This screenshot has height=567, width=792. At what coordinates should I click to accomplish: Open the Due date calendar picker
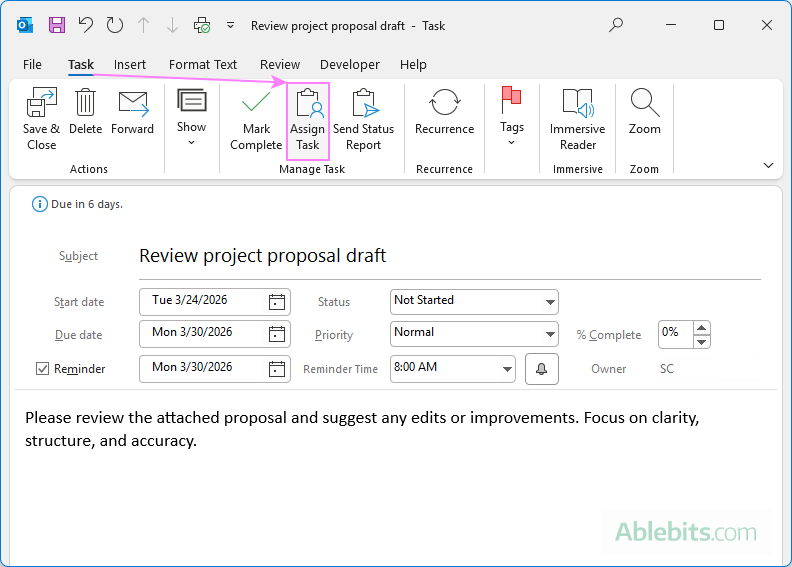click(x=277, y=334)
